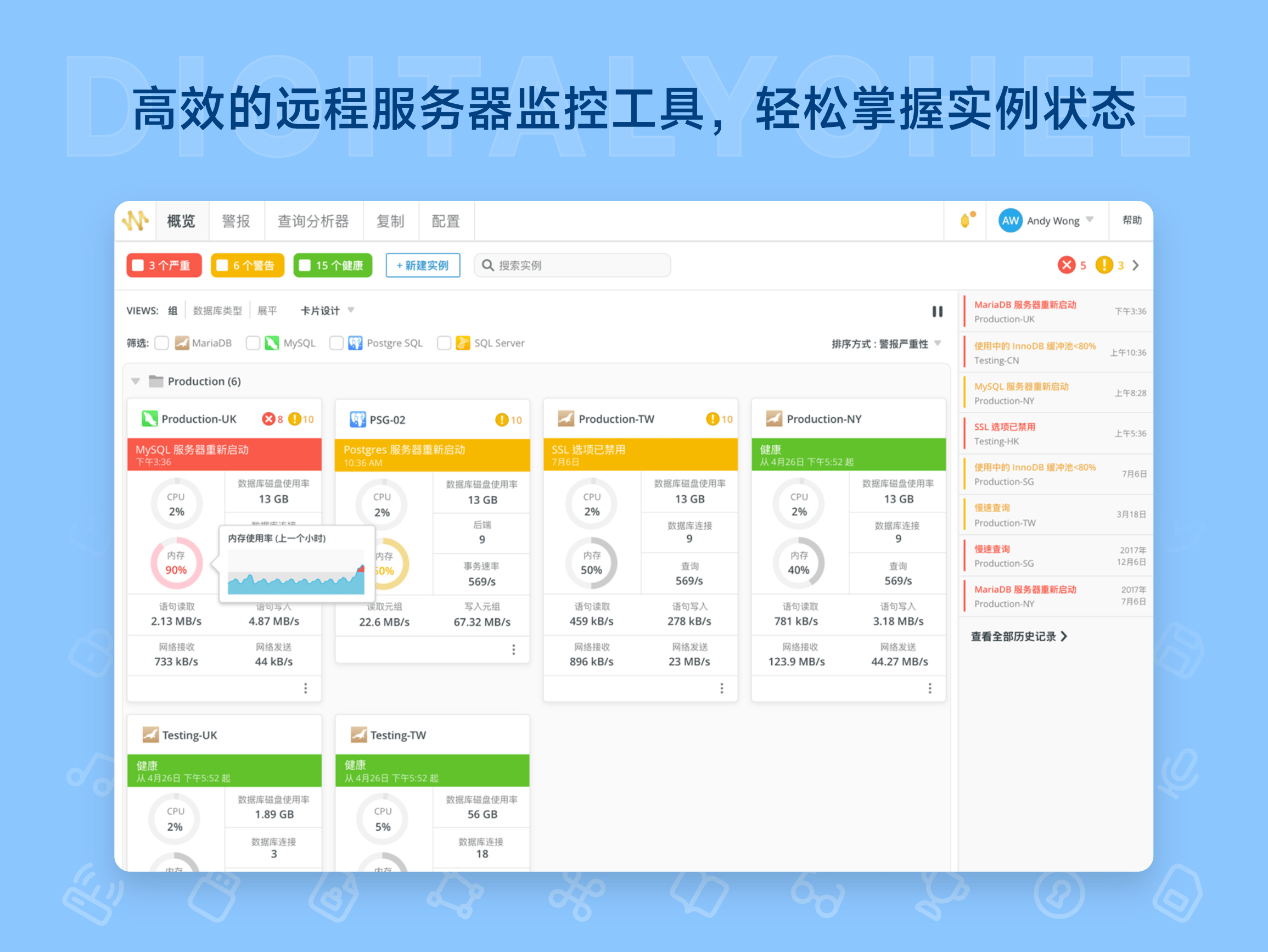Click the red critical alerts counter icon

[x=1067, y=265]
